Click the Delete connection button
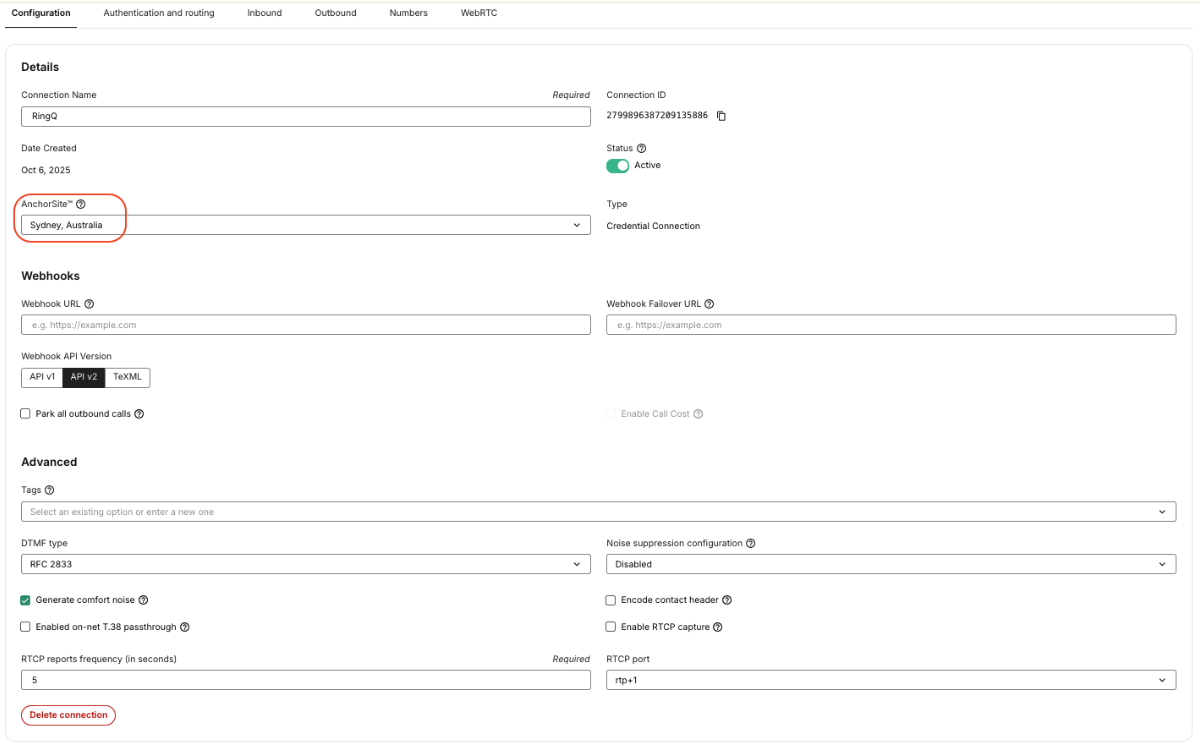This screenshot has height=744, width=1200. (x=68, y=715)
